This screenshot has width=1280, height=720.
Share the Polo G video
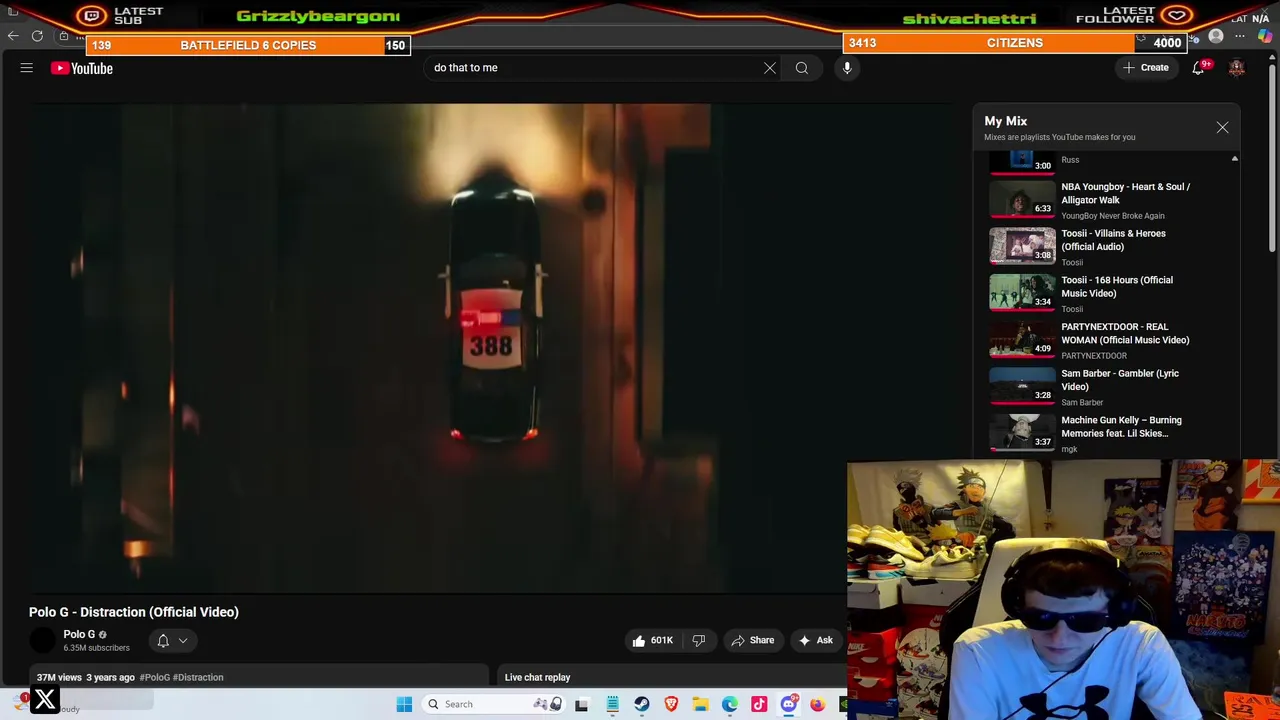pos(752,640)
